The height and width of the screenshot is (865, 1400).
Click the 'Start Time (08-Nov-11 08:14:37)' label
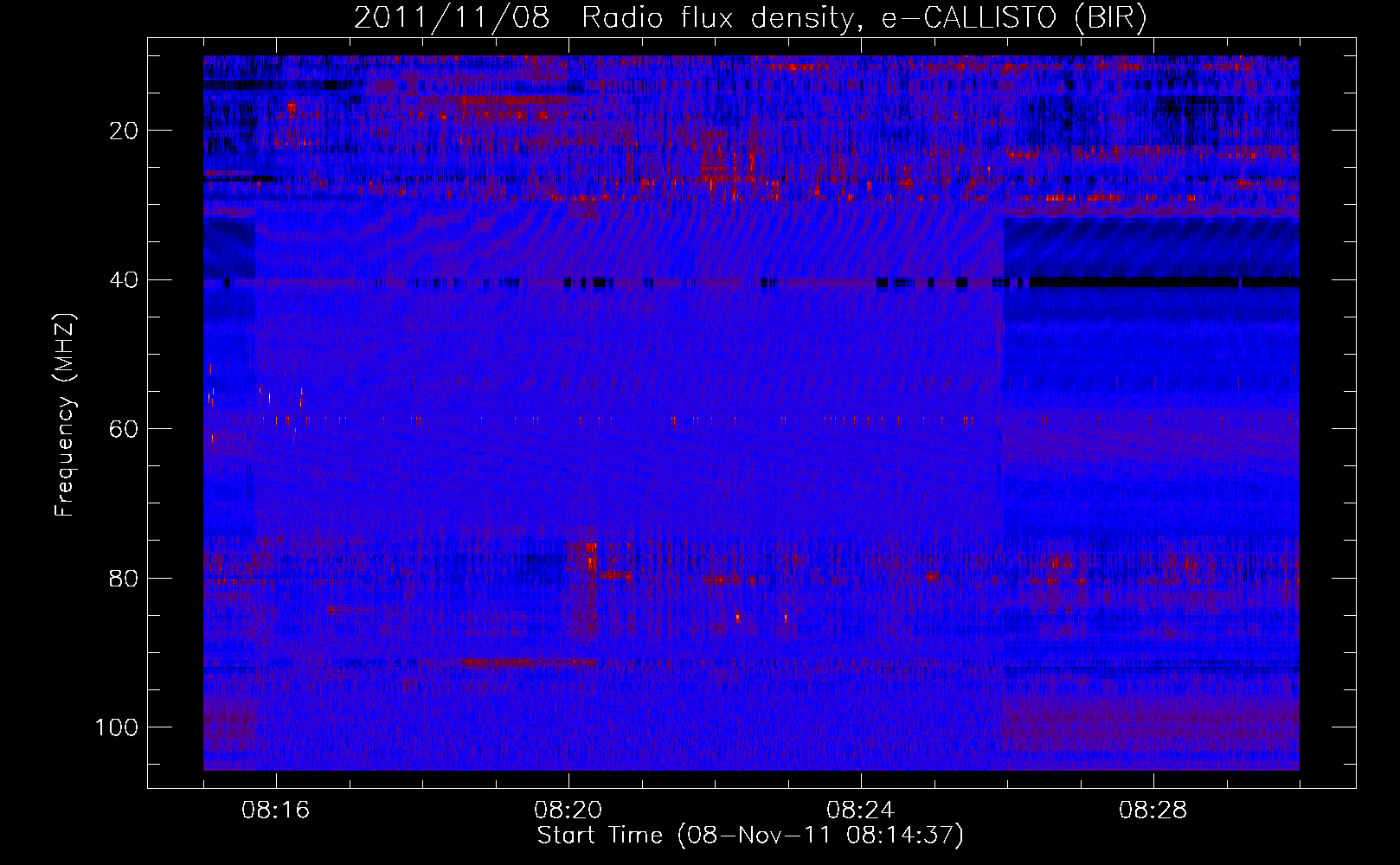[x=750, y=836]
